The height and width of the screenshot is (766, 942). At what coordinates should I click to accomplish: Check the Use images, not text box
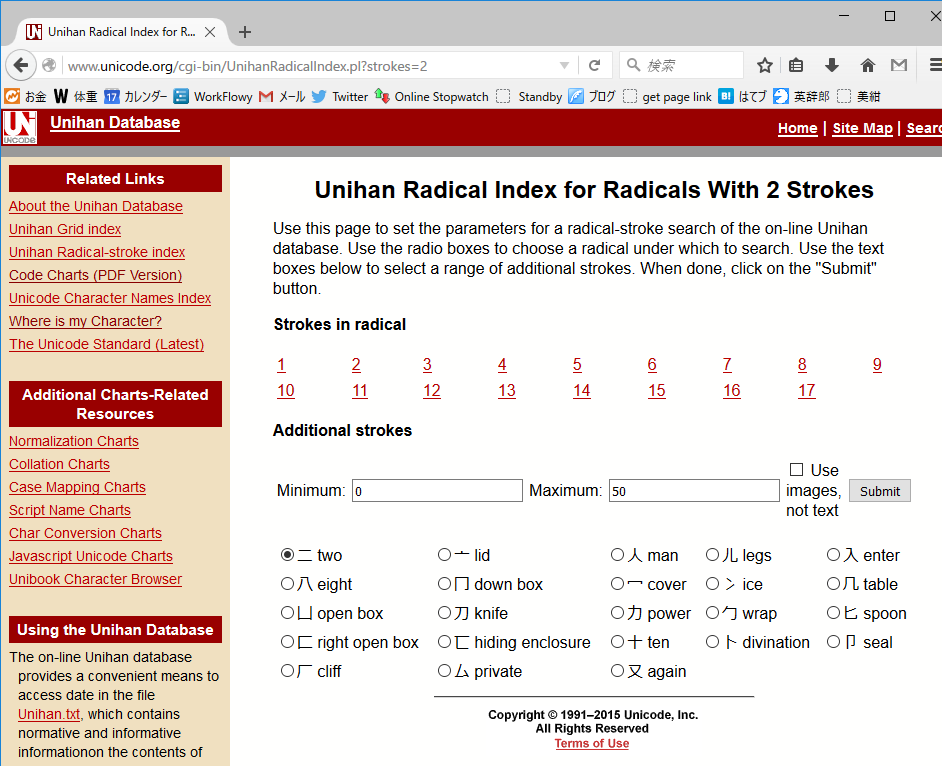[796, 469]
